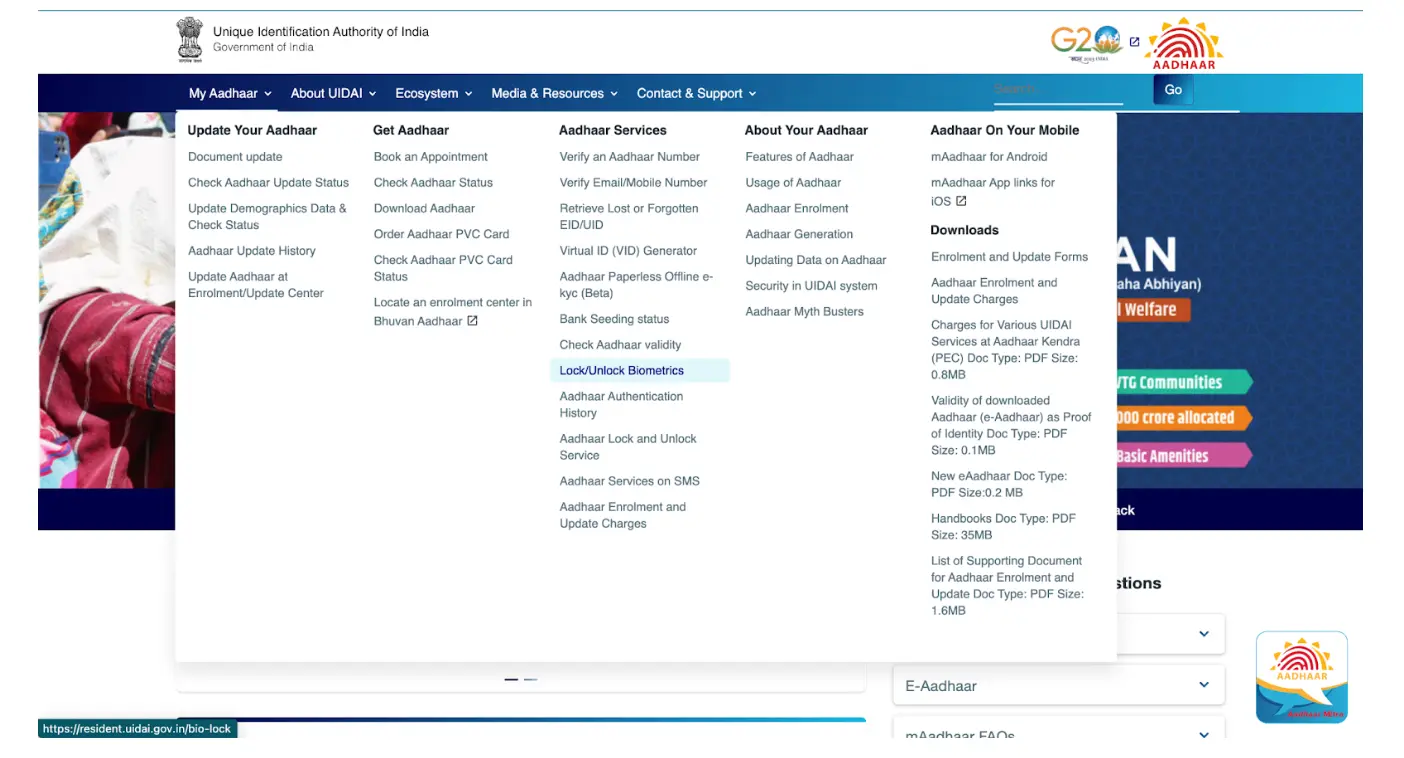
Task: Select highlighted Lock/Unlock Biometrics item
Action: (x=640, y=371)
